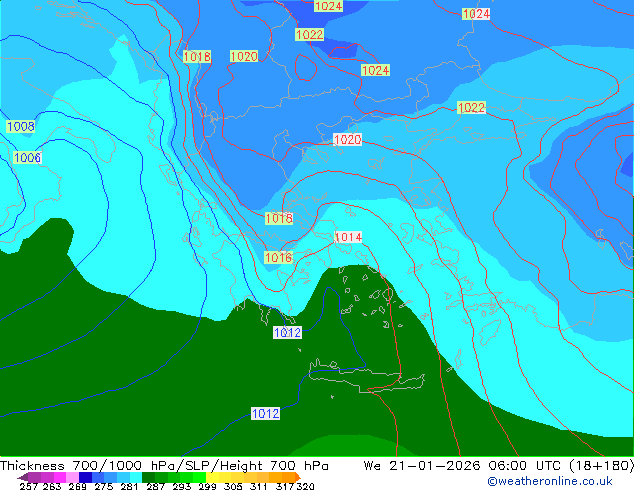Pick the cyan legend swatch above 281

click(x=136, y=477)
